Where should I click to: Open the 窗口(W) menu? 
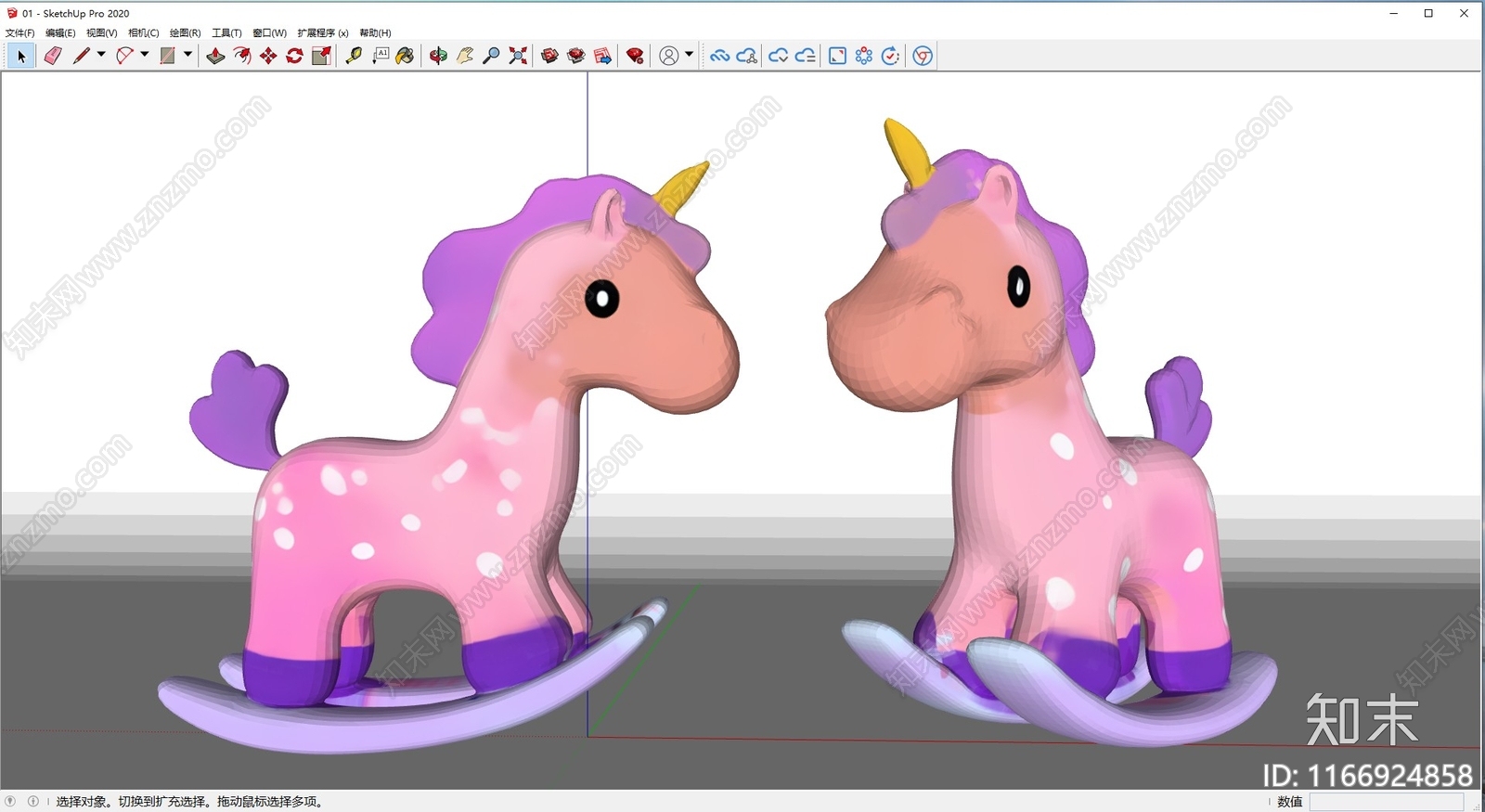click(269, 32)
